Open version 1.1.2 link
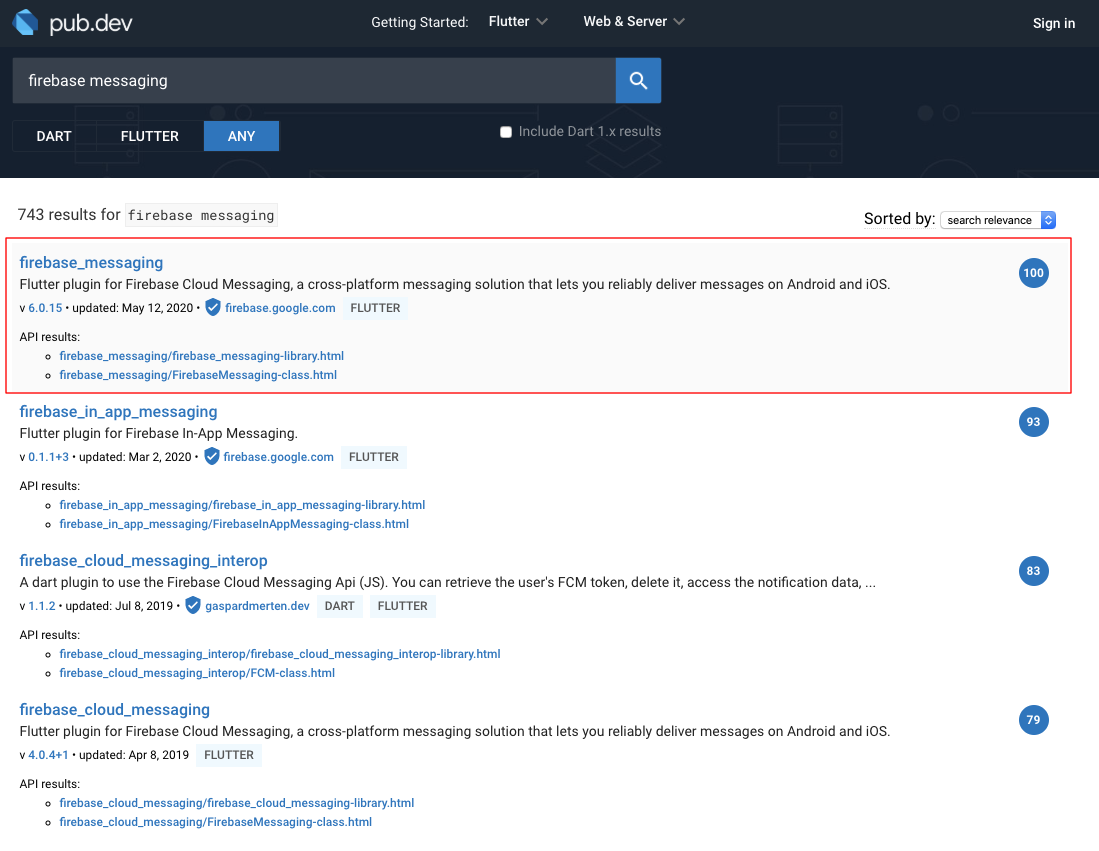Image resolution: width=1099 pixels, height=851 pixels. coord(41,606)
